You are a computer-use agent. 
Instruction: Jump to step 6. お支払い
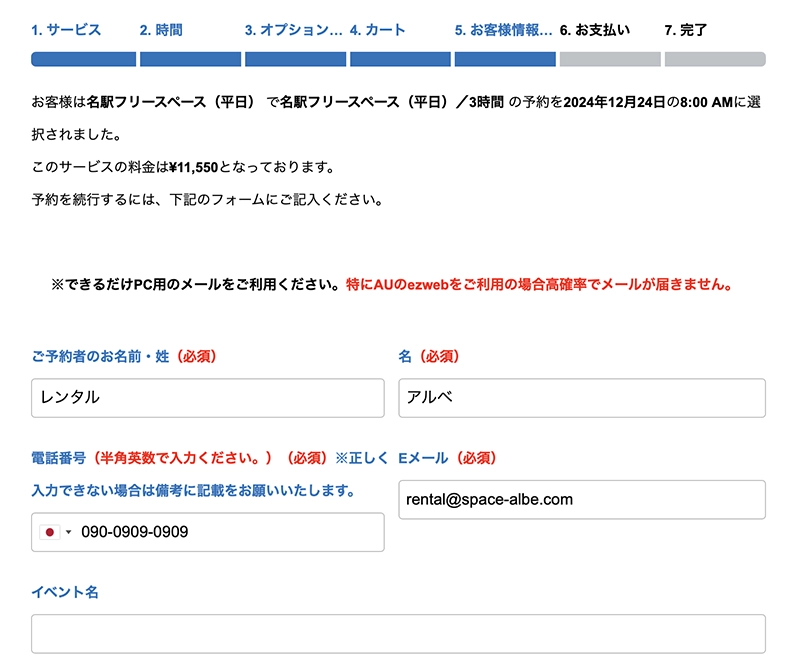point(595,30)
